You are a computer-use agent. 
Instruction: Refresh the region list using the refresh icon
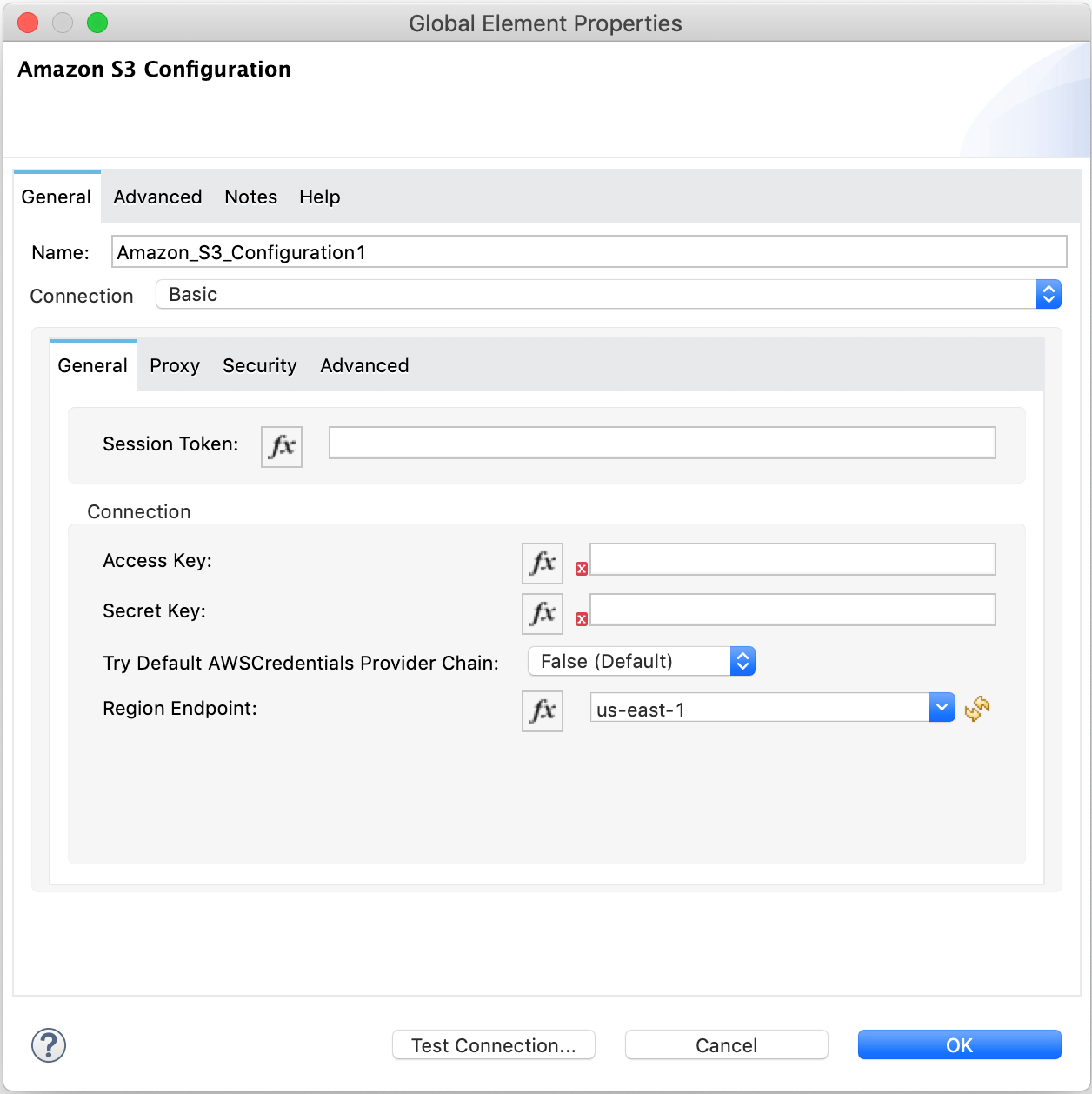click(977, 709)
